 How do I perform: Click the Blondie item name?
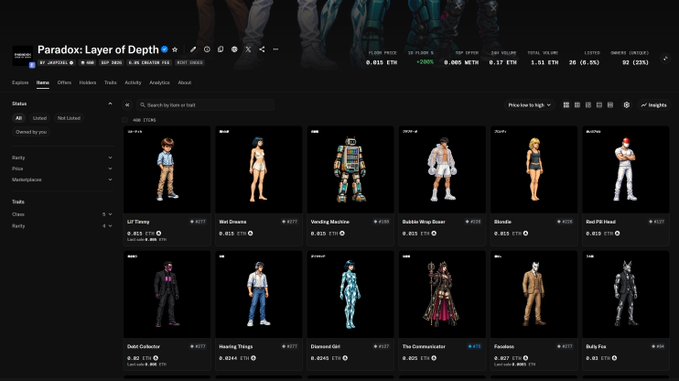coord(502,222)
